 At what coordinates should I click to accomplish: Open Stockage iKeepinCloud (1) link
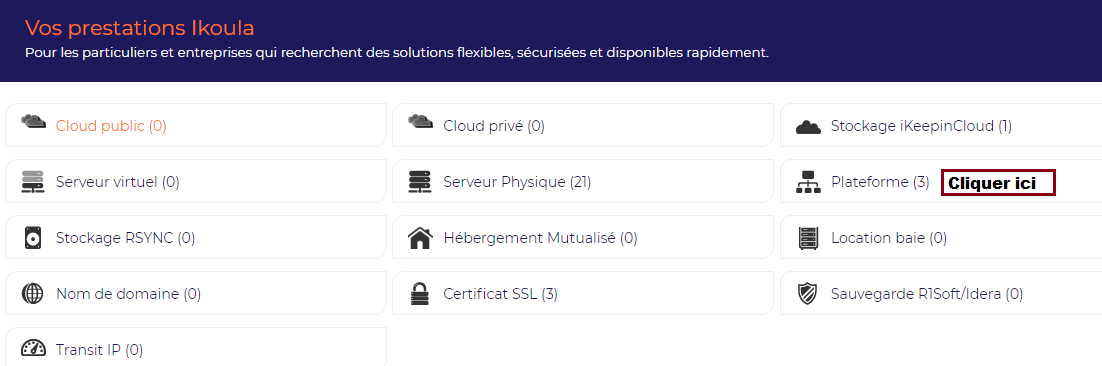tap(921, 126)
